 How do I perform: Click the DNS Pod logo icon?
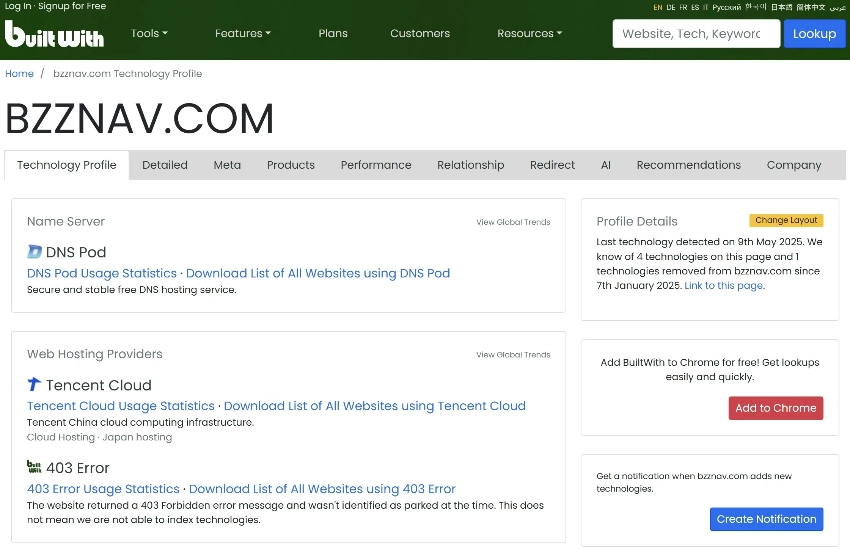(34, 251)
